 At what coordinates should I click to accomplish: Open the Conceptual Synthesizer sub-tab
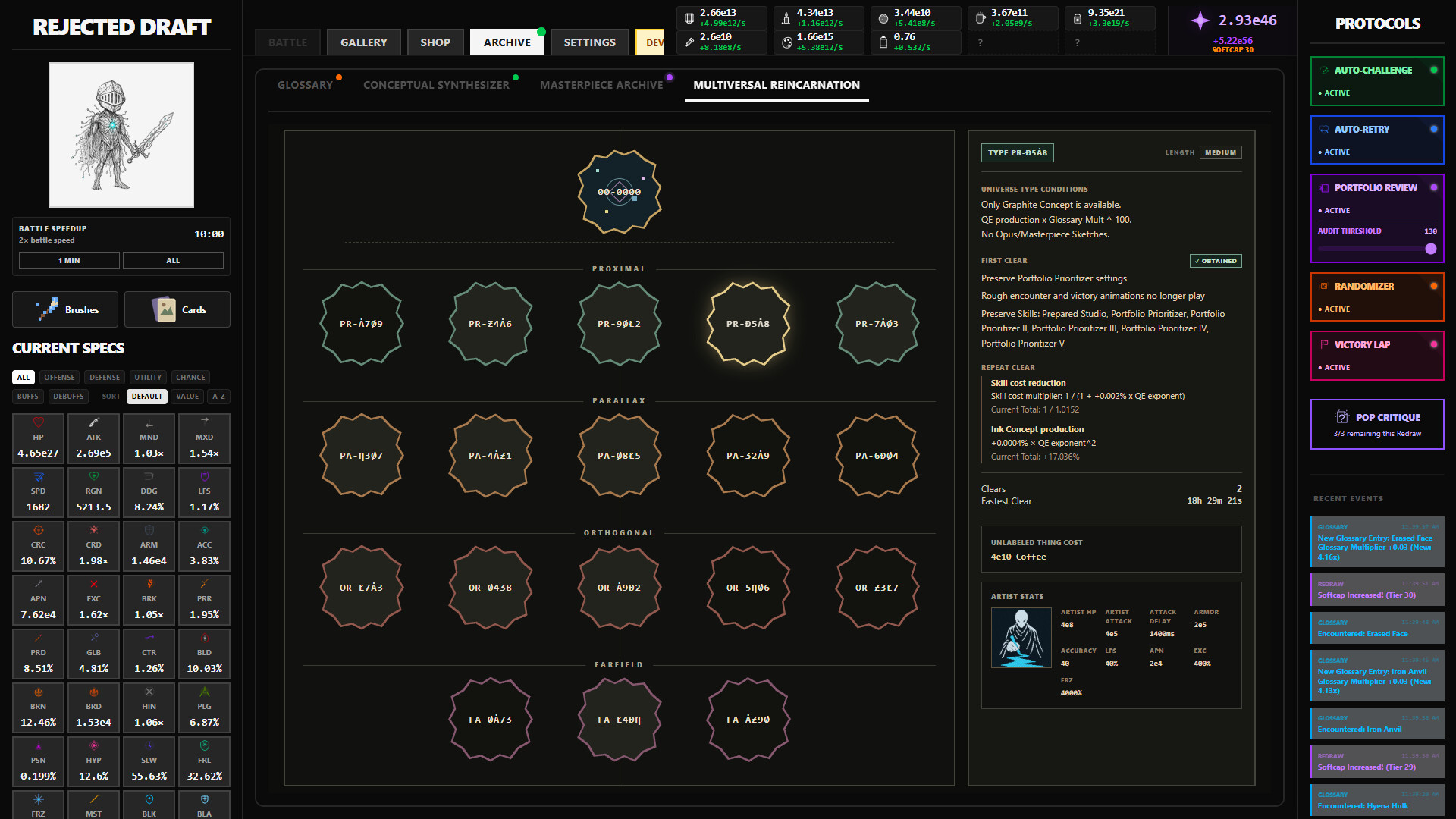[x=436, y=85]
